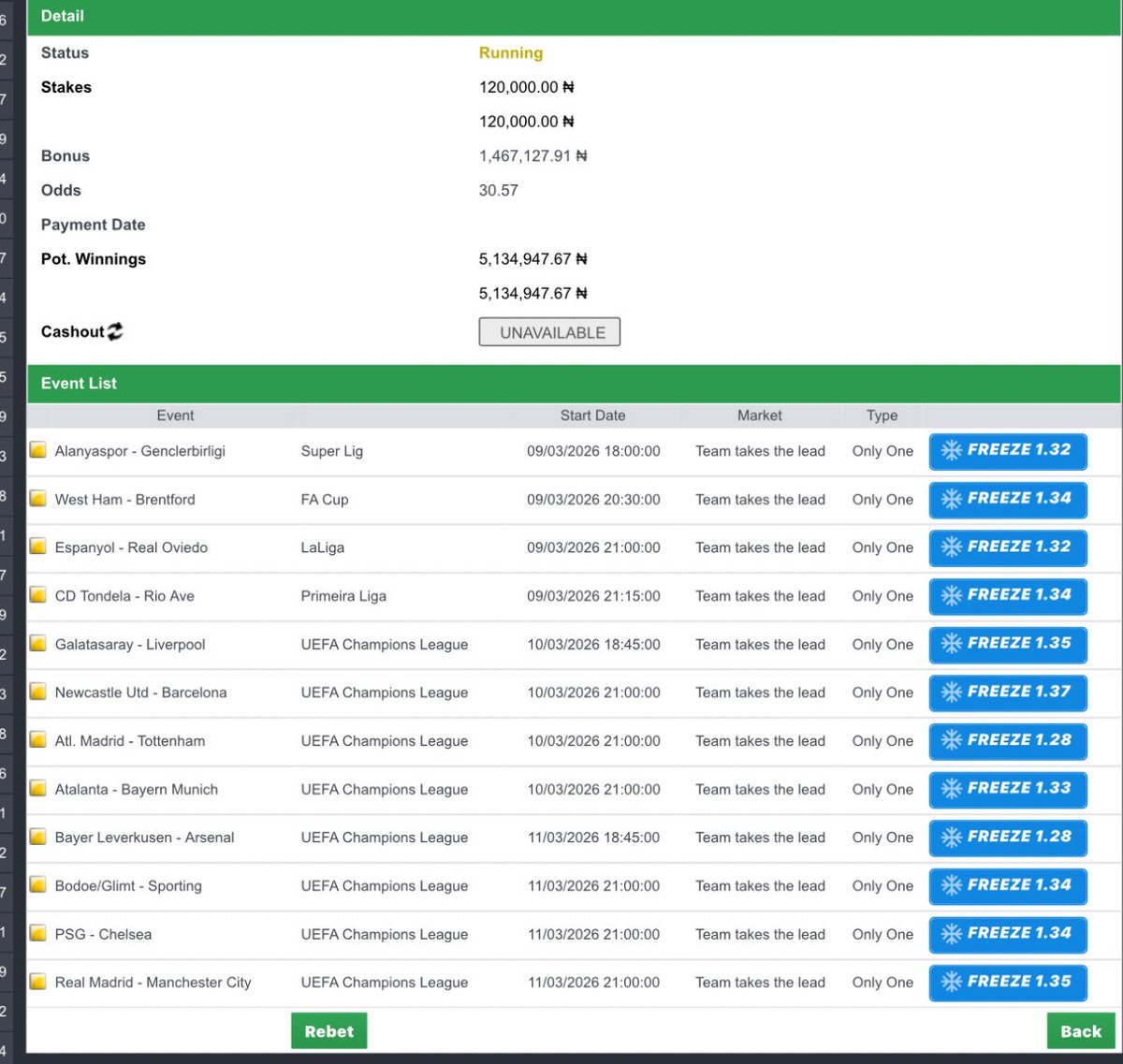Click the start date 09/03/2026 18:00:00
Viewport: 1123px width, 1064px height.
coord(593,451)
